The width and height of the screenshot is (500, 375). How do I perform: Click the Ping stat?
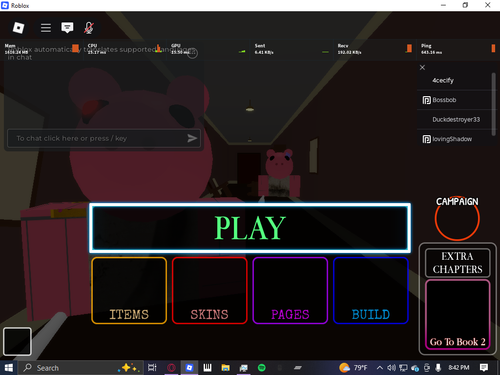458,49
